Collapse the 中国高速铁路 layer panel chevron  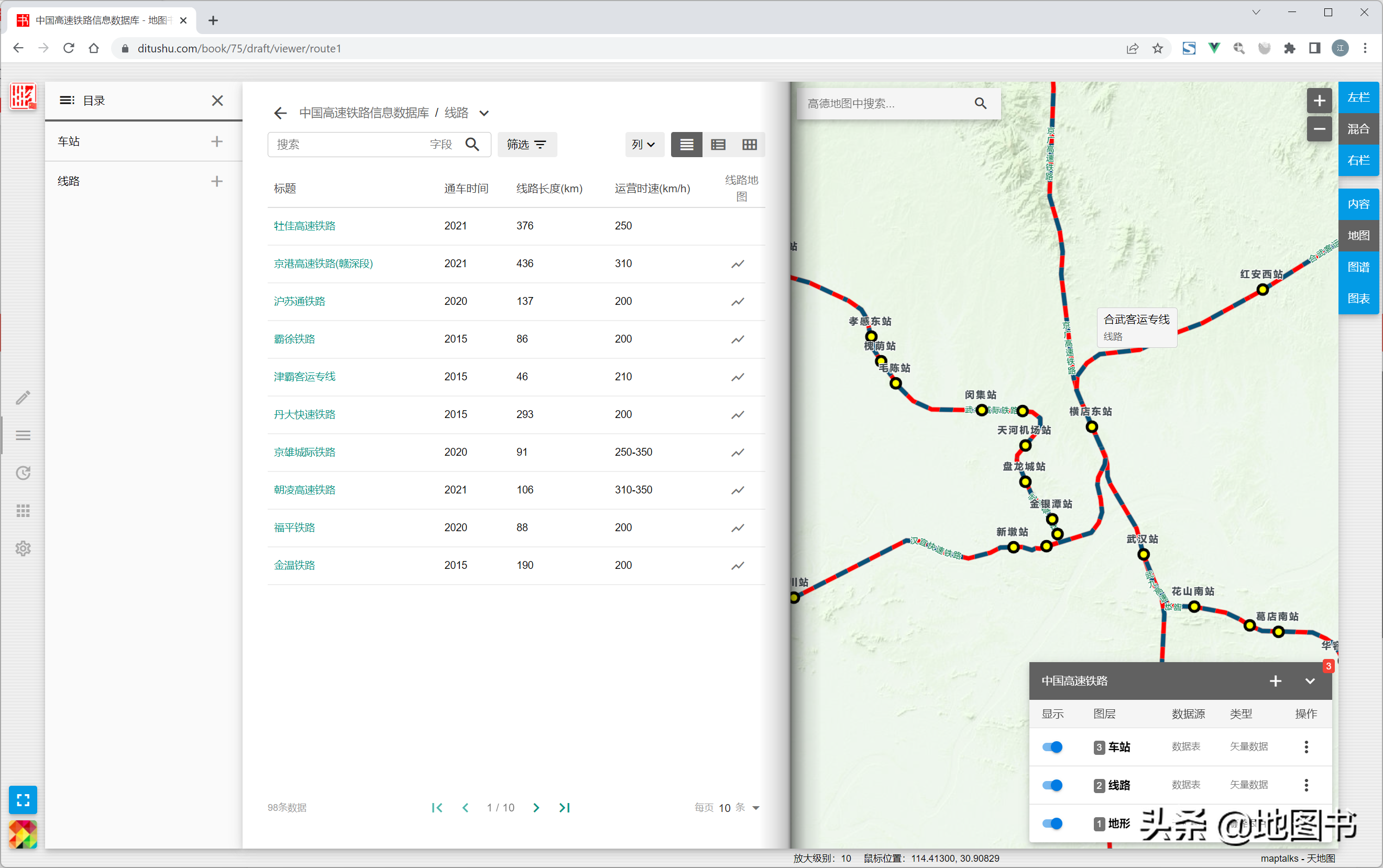pos(1310,681)
